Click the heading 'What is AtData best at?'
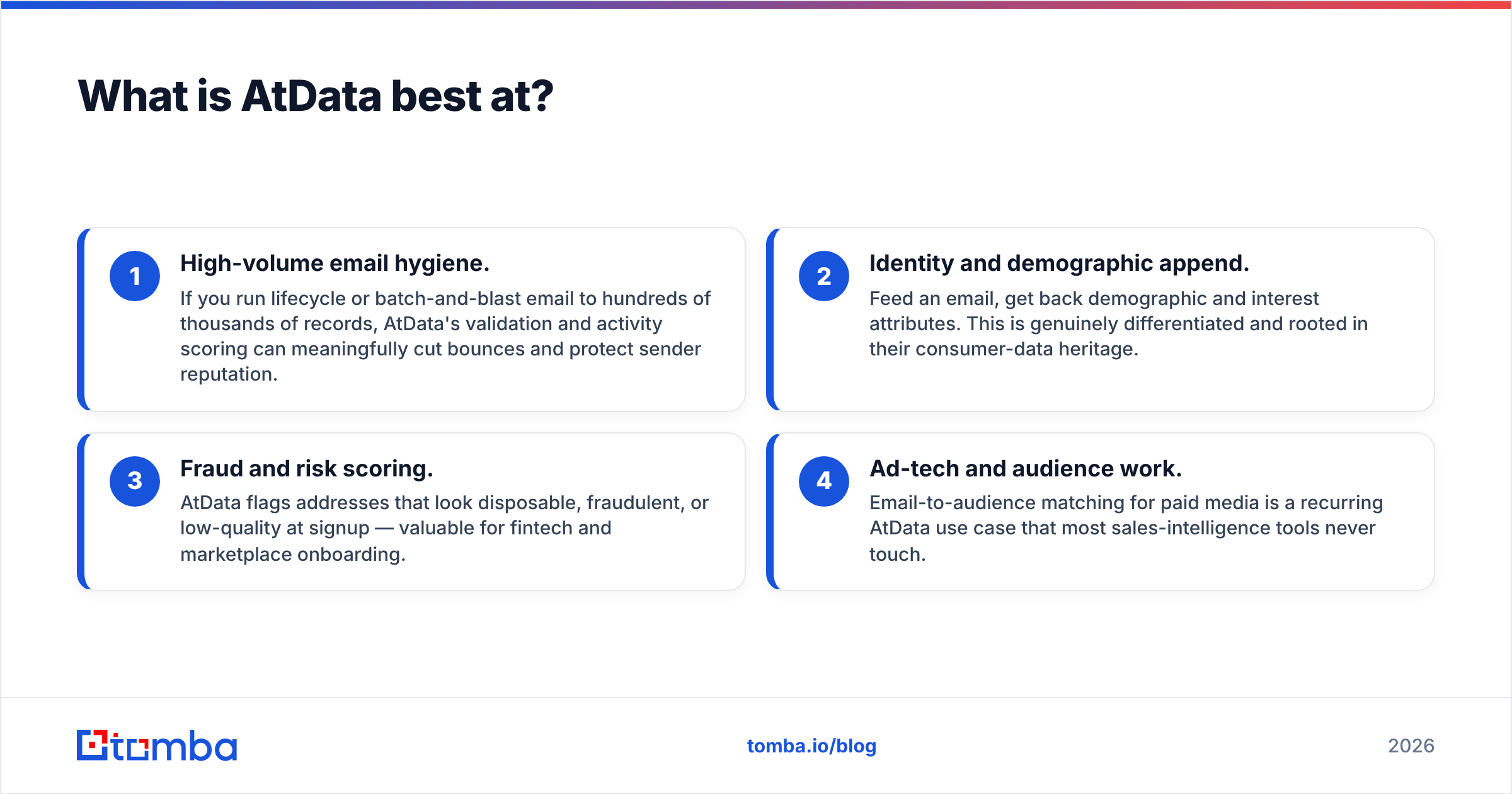Screen dimensions: 1512x794 coord(316,96)
